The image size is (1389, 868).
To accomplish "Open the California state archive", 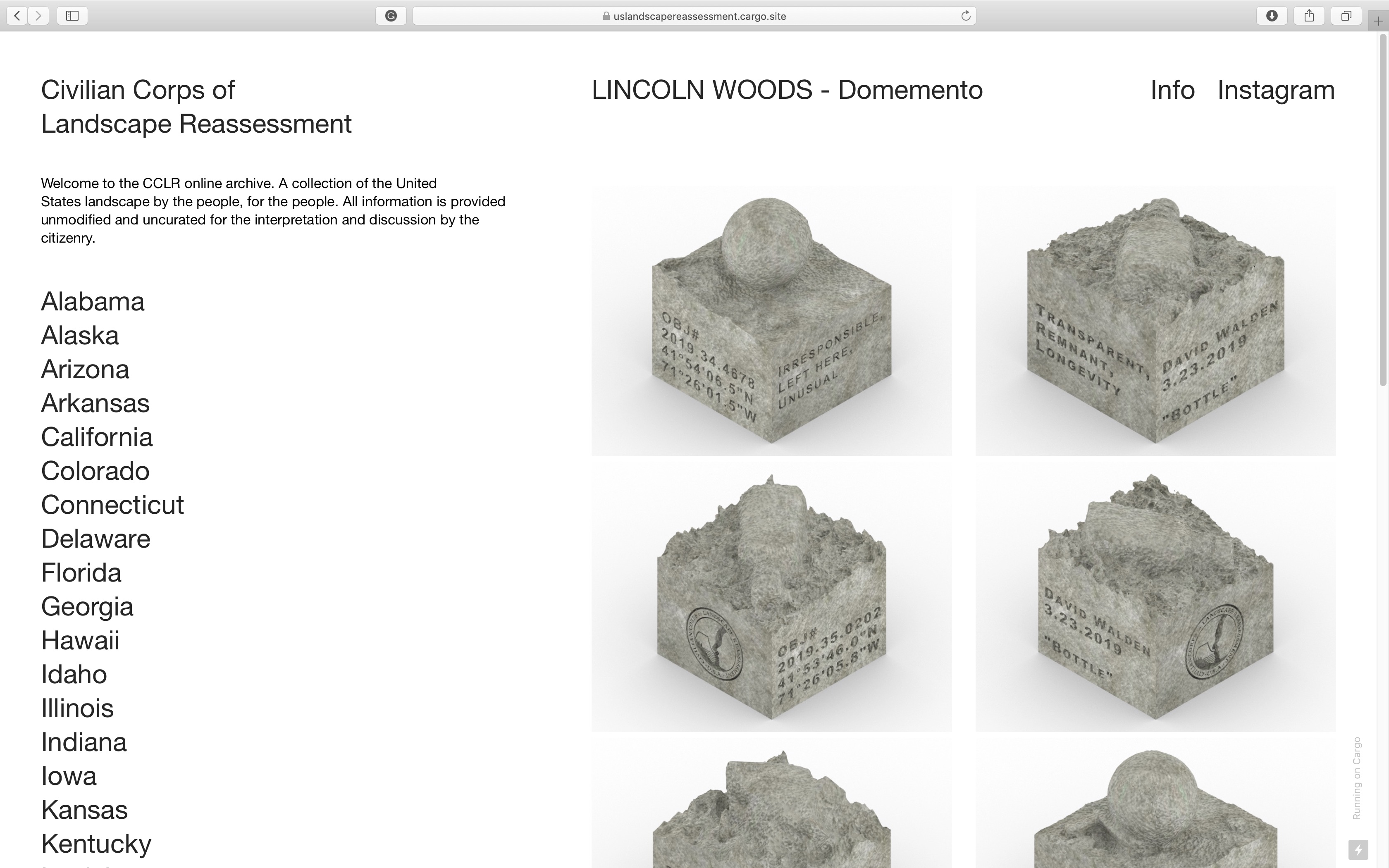I will [97, 437].
